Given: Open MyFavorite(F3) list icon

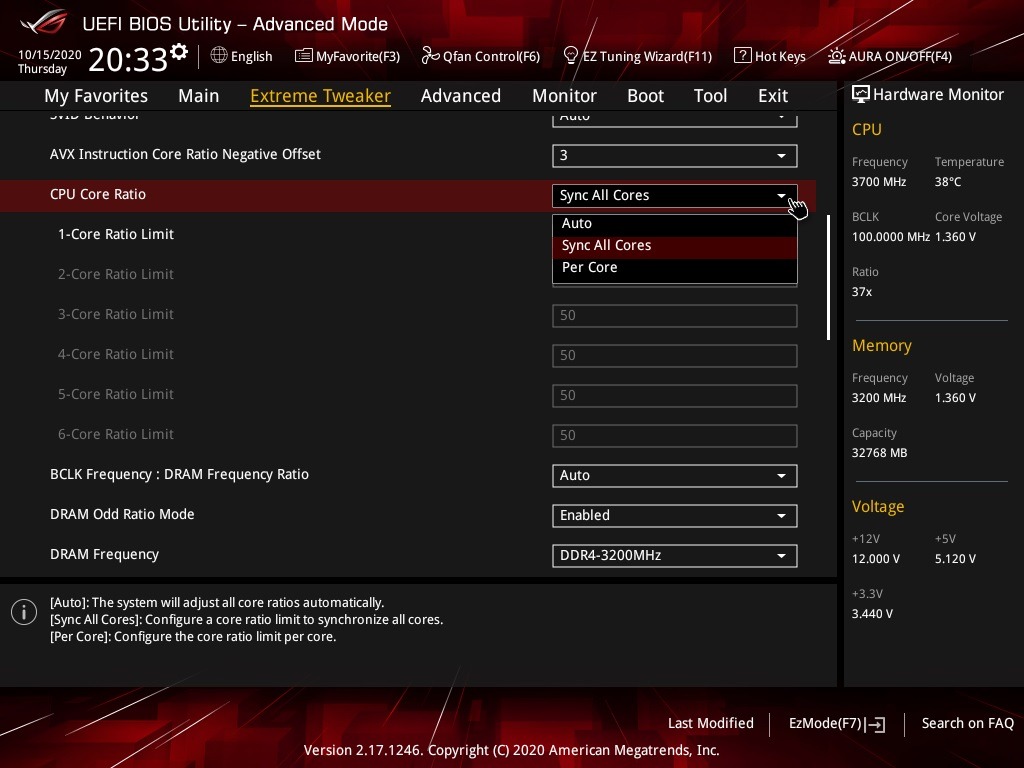Looking at the screenshot, I should pos(304,56).
